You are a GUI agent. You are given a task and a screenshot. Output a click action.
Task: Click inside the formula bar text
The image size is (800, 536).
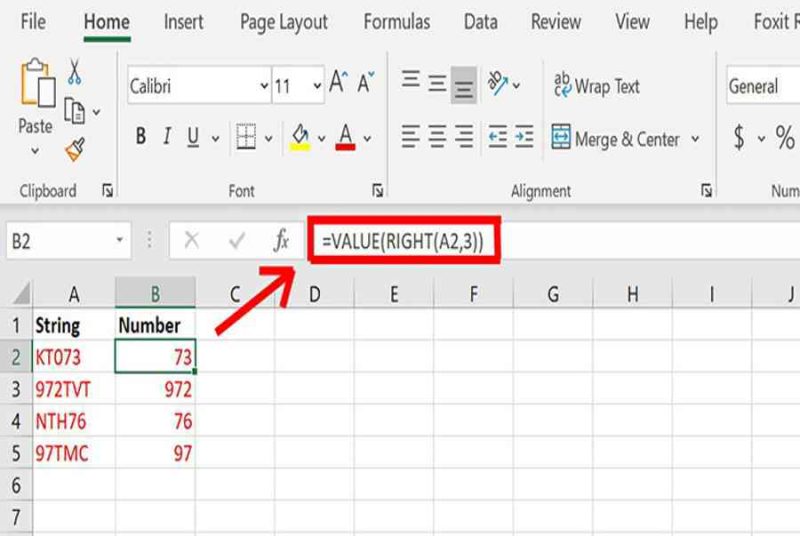[x=403, y=241]
